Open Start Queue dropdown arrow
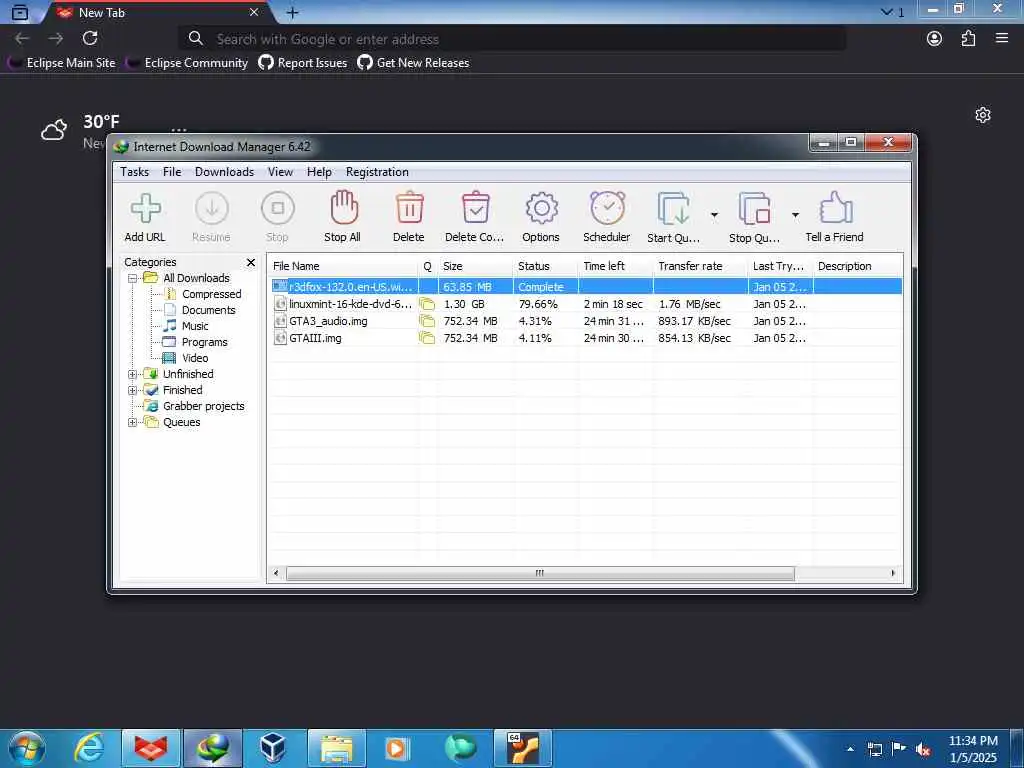 tap(714, 215)
